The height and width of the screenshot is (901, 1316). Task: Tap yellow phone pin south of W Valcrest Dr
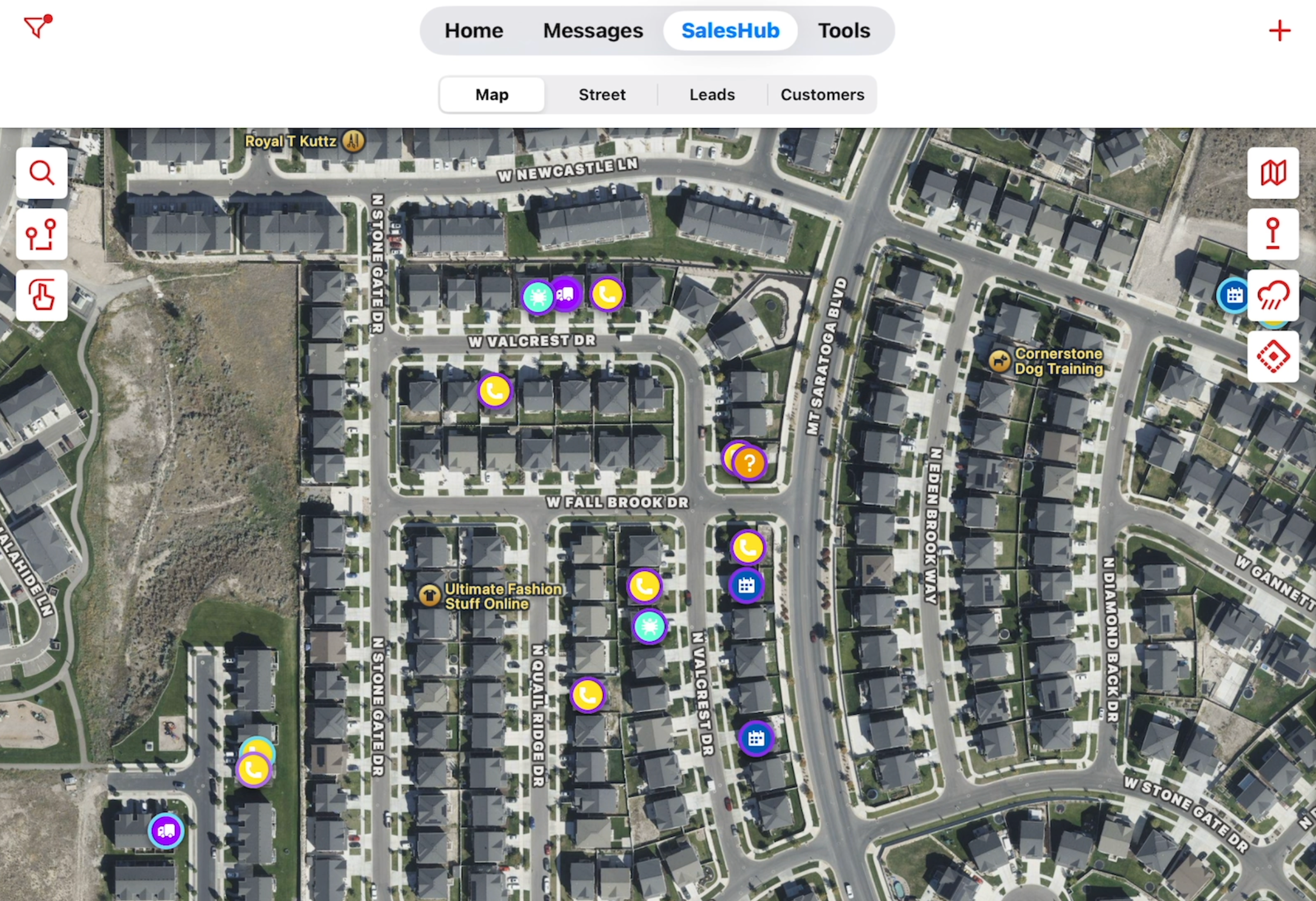tap(494, 390)
